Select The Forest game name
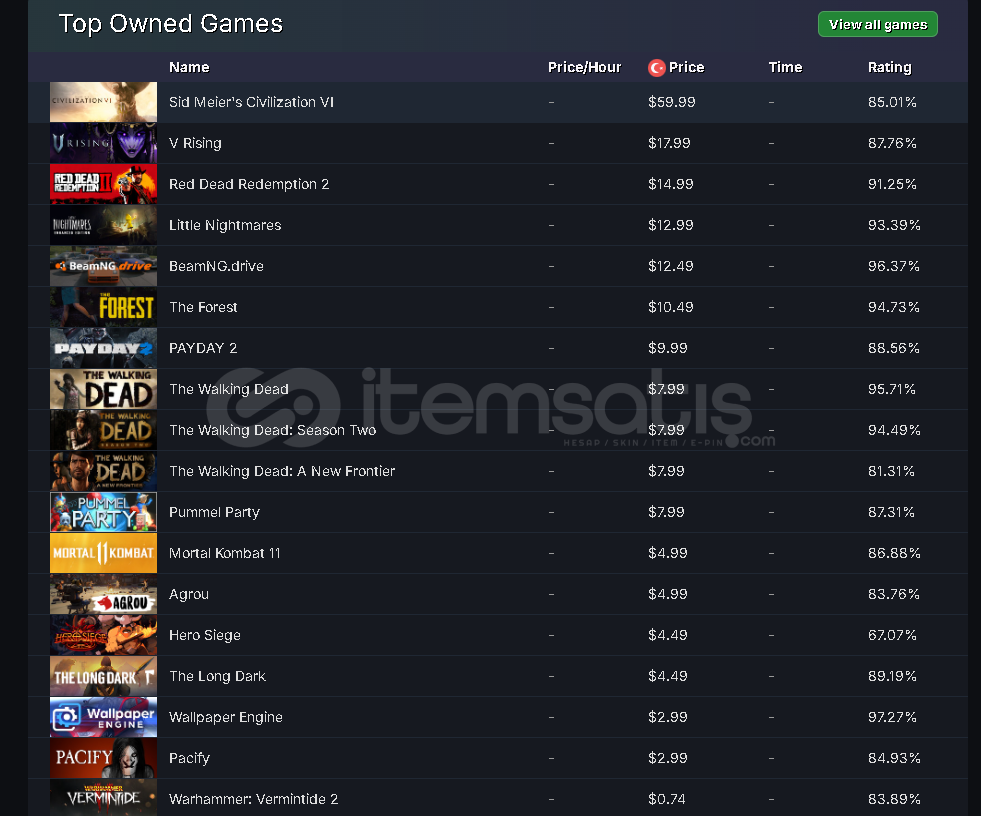Screen dimensions: 981x816 (203, 307)
